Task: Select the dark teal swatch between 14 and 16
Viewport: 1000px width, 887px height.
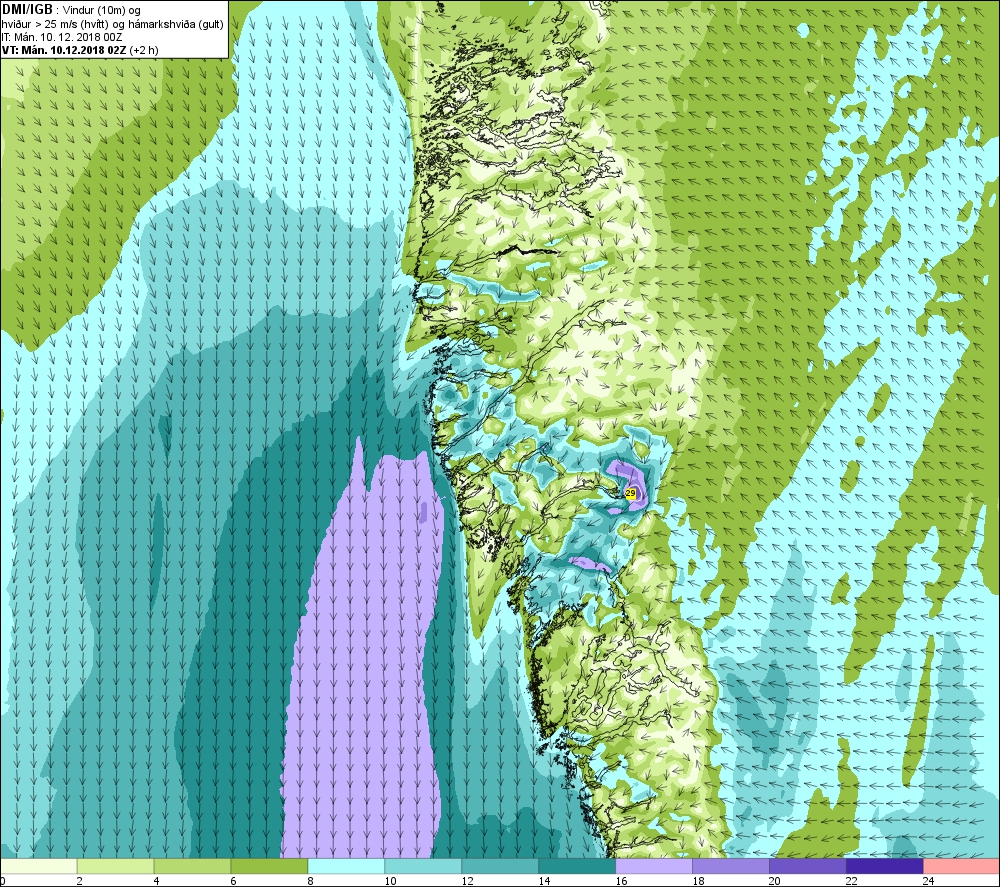Action: (577, 866)
